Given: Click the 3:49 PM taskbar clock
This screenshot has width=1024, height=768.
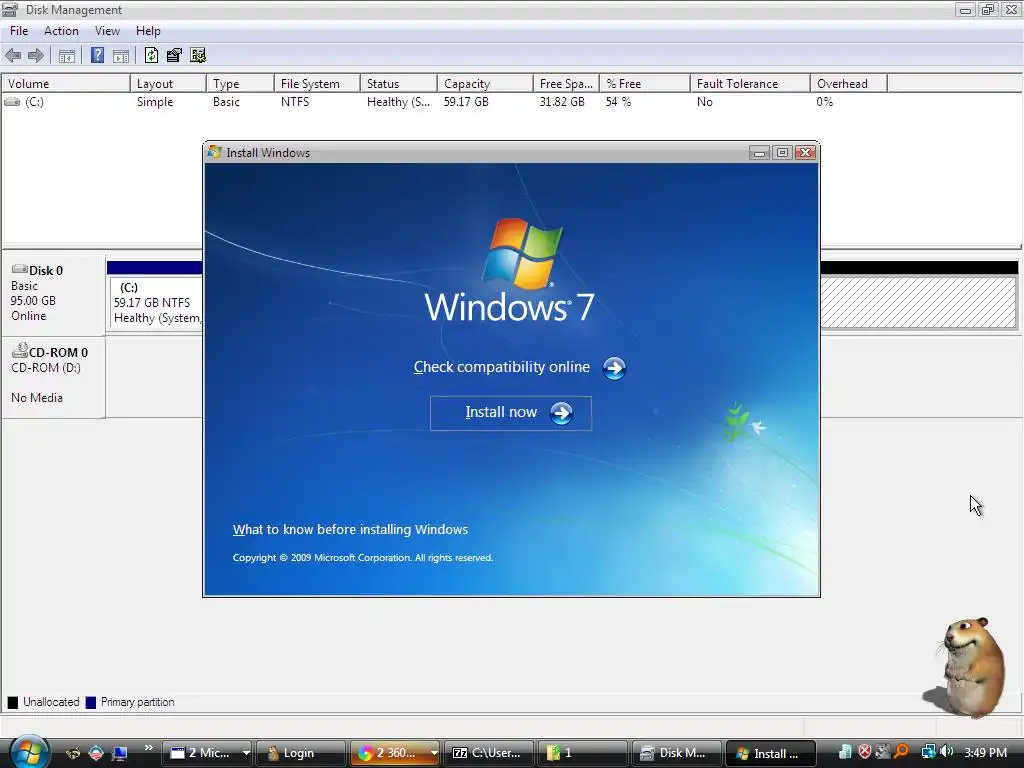Looking at the screenshot, I should [985, 753].
